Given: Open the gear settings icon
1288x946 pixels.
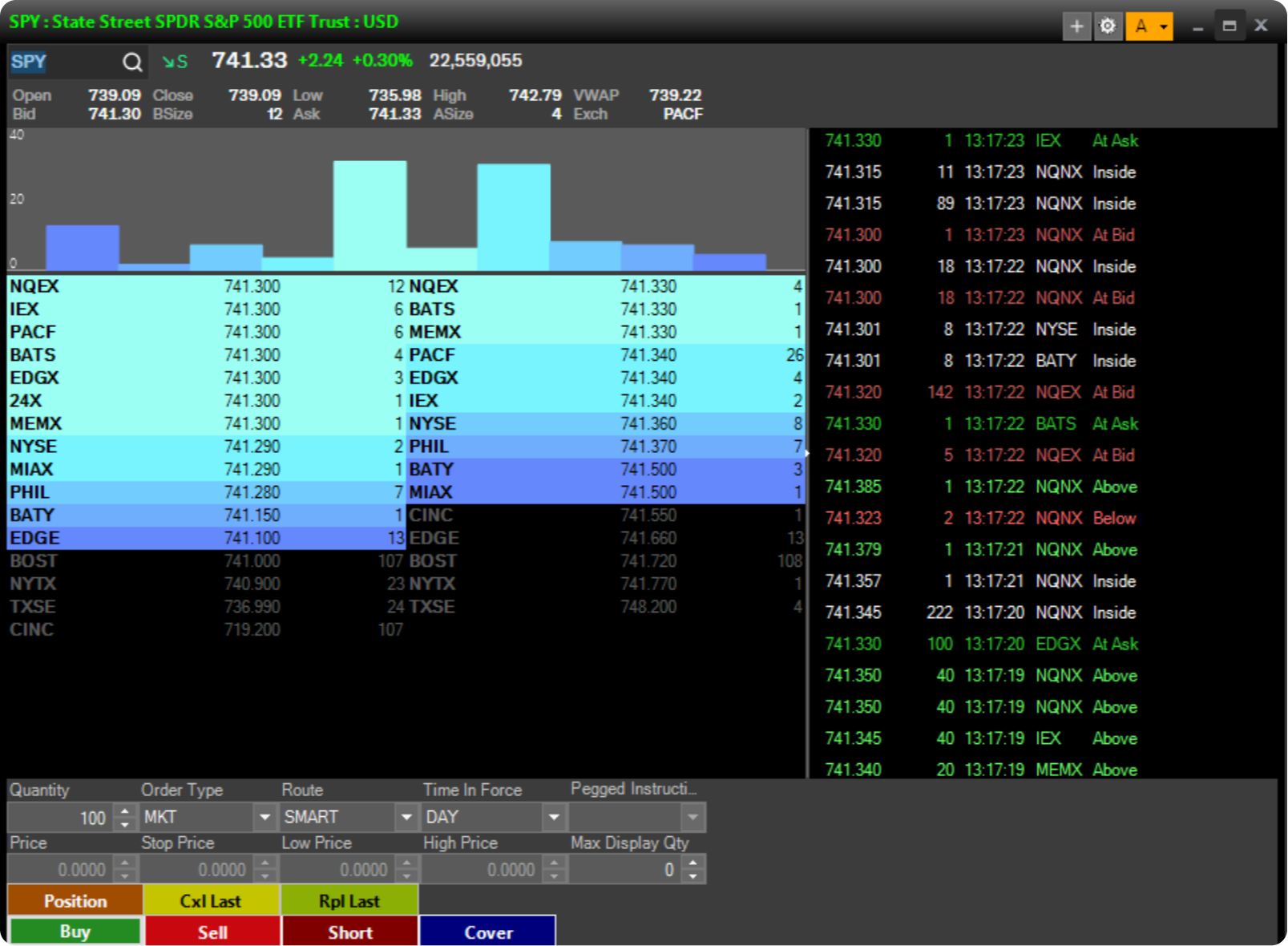Looking at the screenshot, I should point(1108,26).
